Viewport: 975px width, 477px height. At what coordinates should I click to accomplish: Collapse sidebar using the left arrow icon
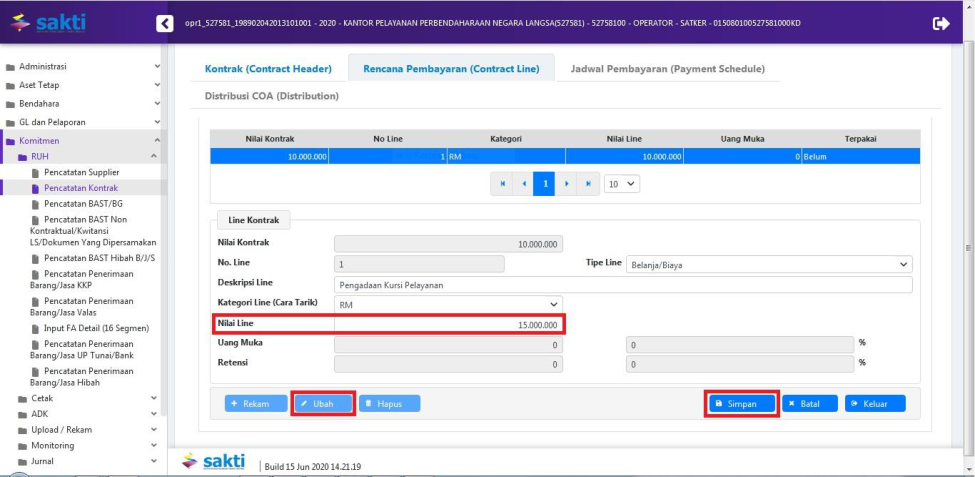click(166, 23)
